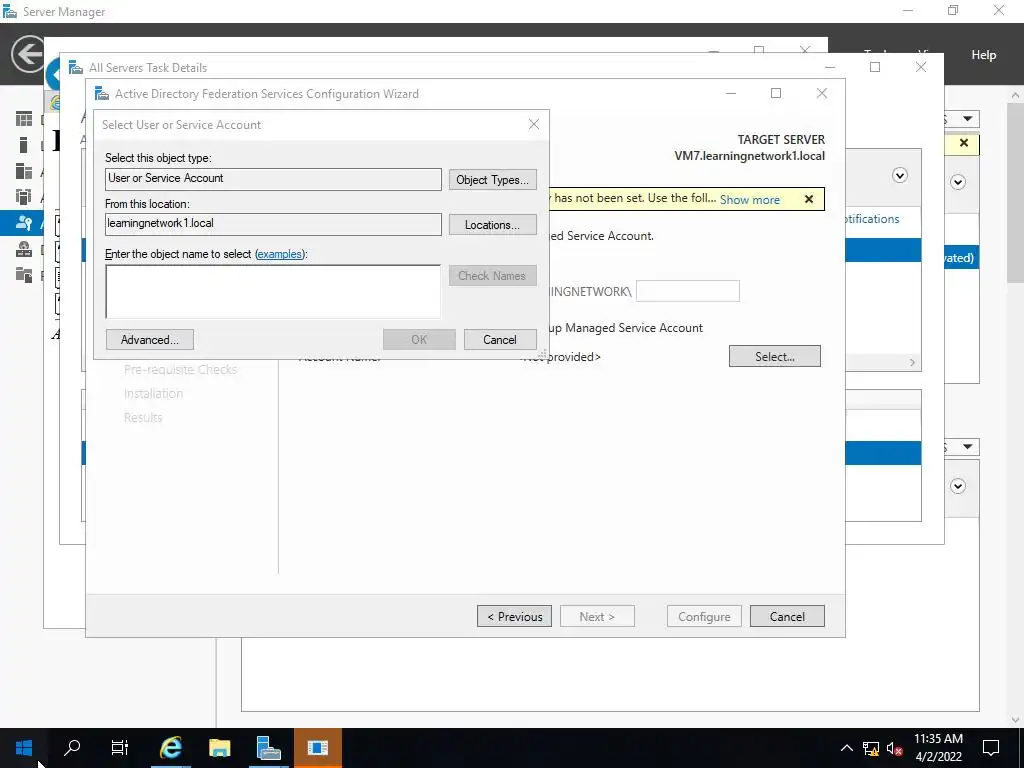1024x768 pixels.
Task: Open Local Server from the sidebar icons
Action: [x=24, y=145]
